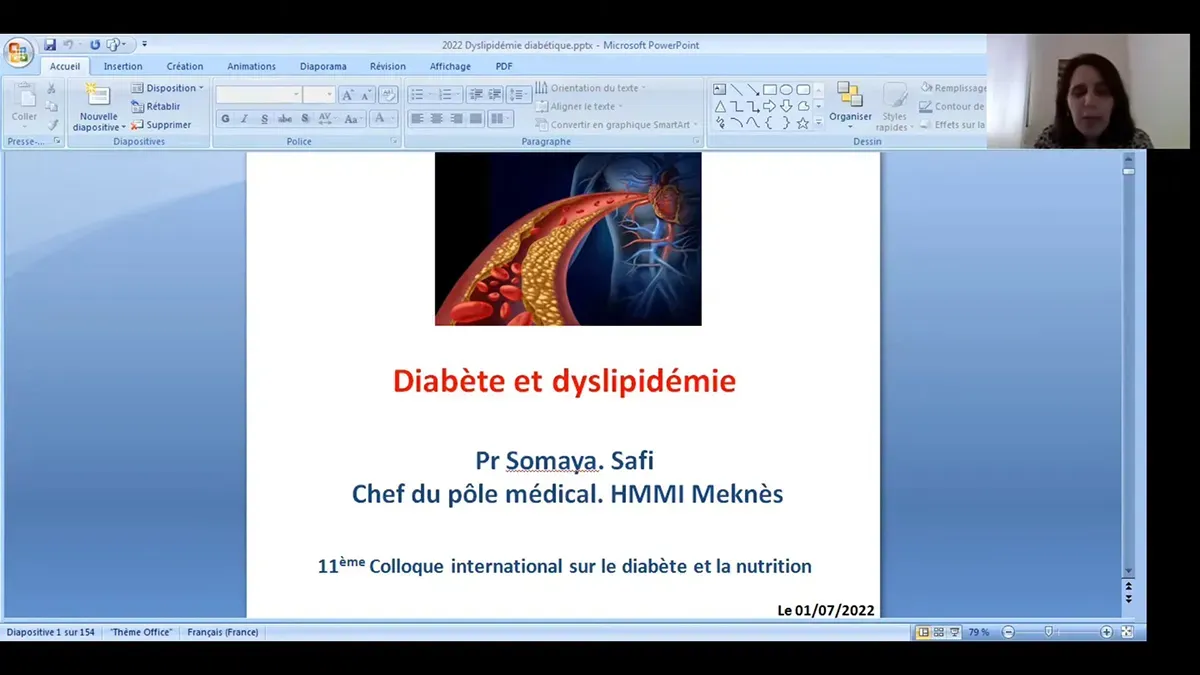Open the font name combo box
The width and height of the screenshot is (1200, 675).
tap(258, 94)
